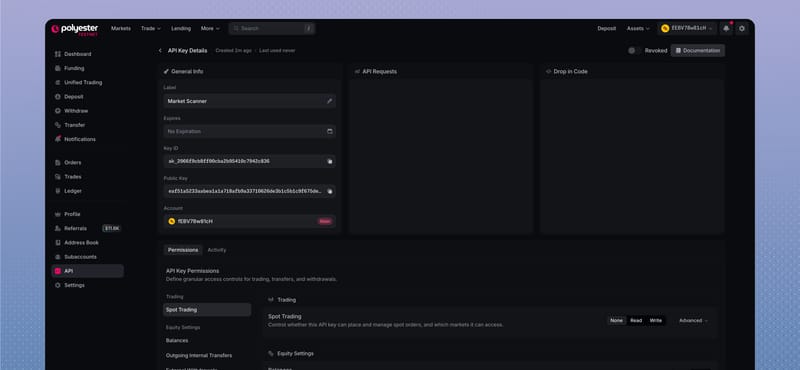Click the power icon in header

pyautogui.click(x=742, y=29)
